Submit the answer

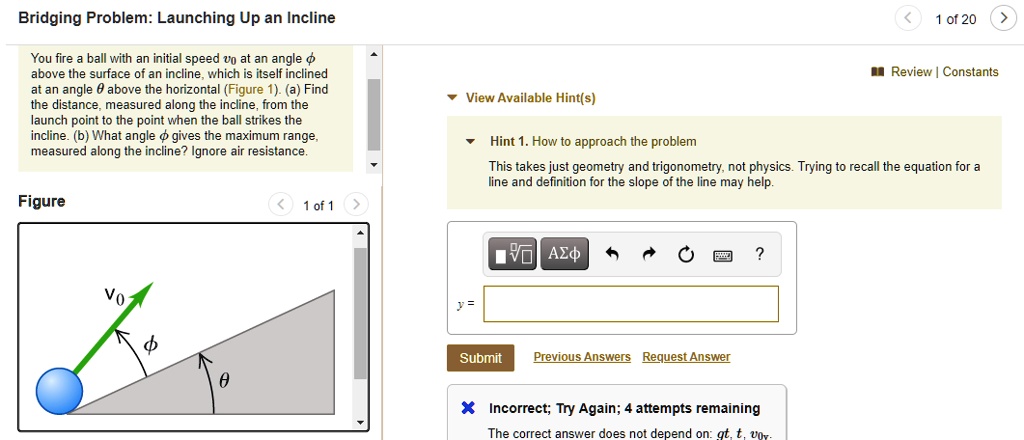tap(481, 358)
